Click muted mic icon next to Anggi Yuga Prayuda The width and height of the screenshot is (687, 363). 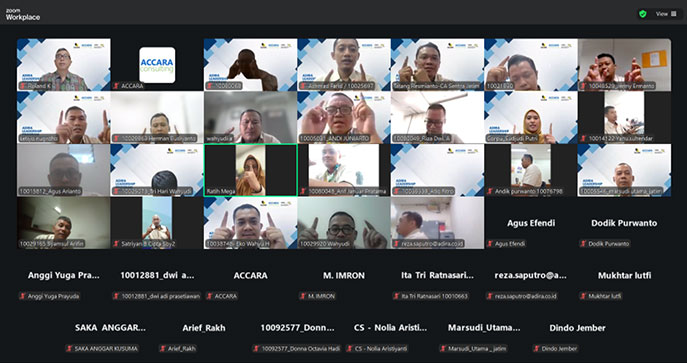click(23, 296)
